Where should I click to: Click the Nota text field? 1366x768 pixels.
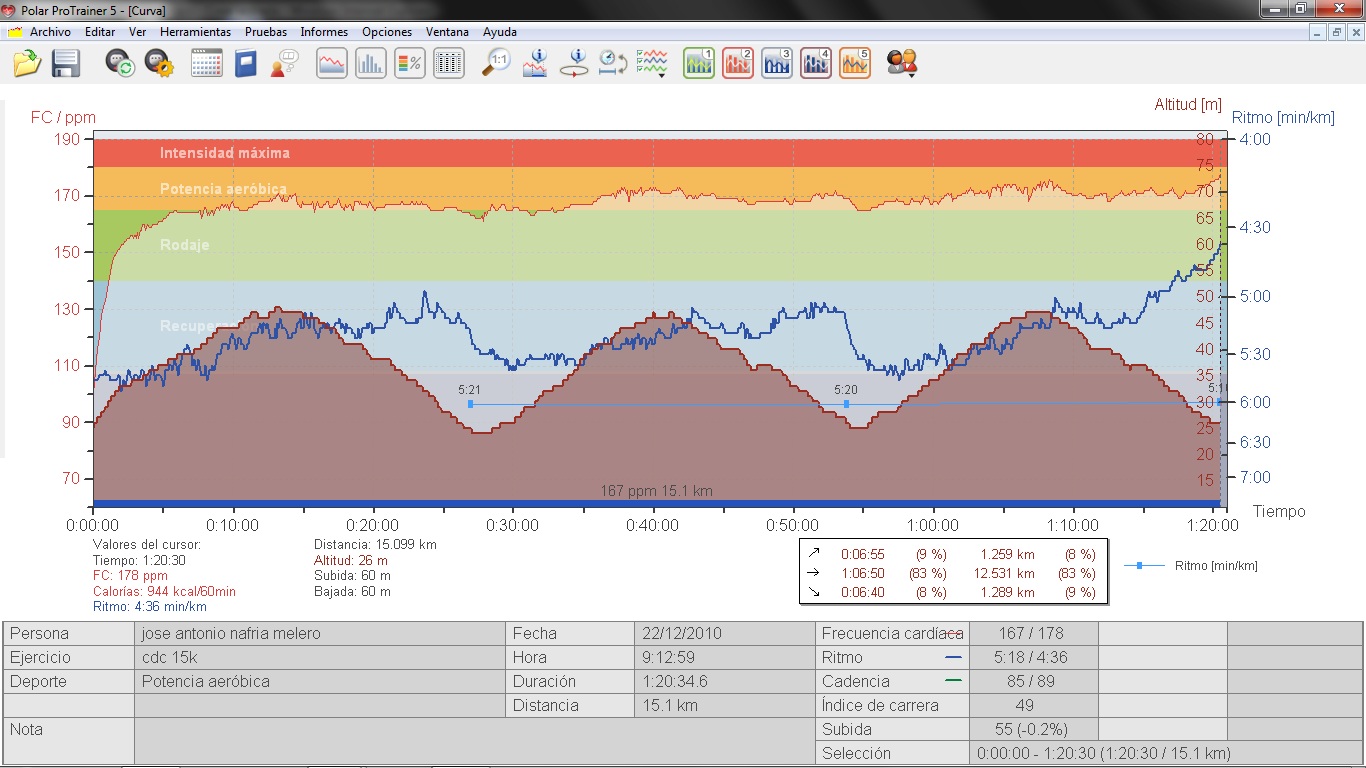(320, 741)
